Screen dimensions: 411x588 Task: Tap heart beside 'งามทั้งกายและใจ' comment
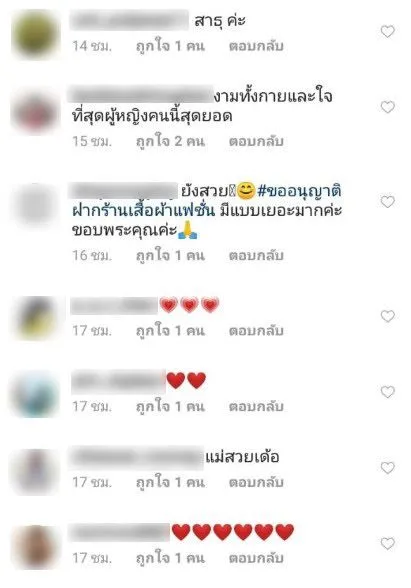click(x=387, y=107)
